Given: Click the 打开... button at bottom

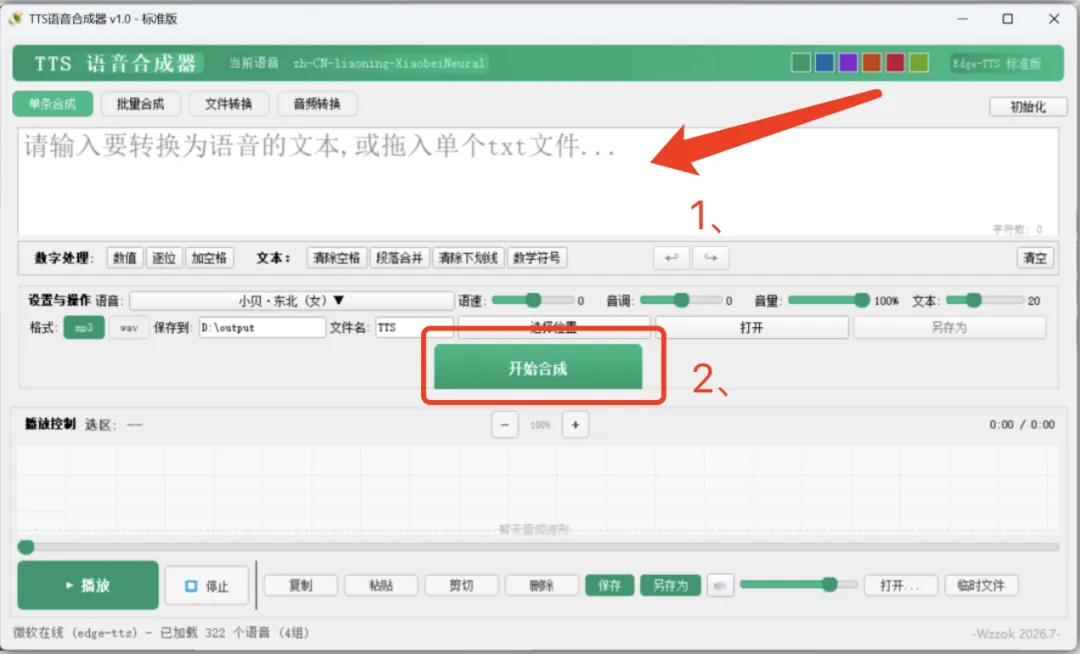Looking at the screenshot, I should (900, 586).
